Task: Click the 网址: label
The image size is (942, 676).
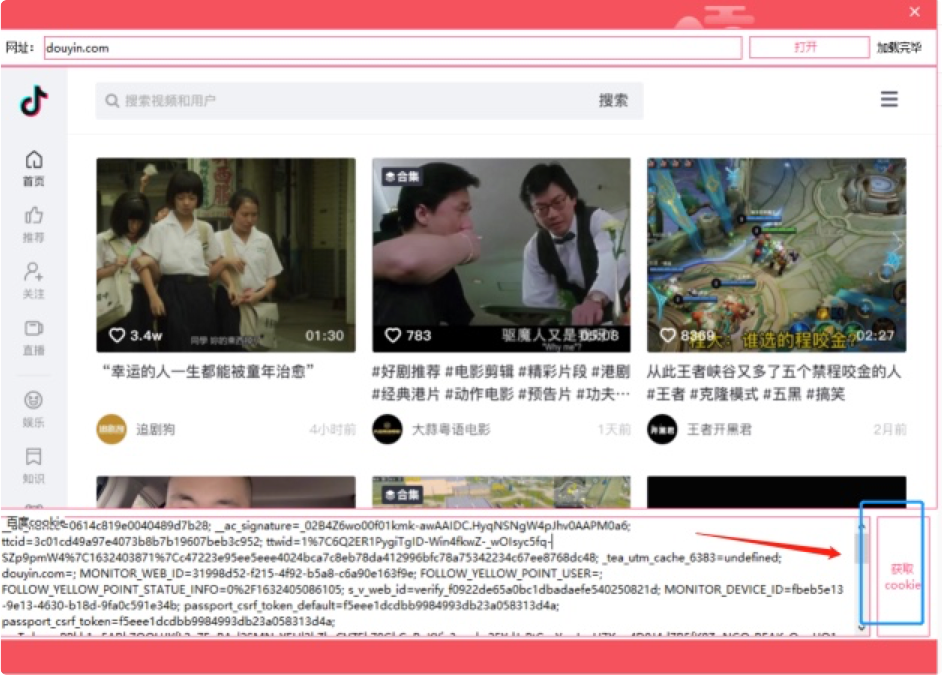Action: coord(20,47)
